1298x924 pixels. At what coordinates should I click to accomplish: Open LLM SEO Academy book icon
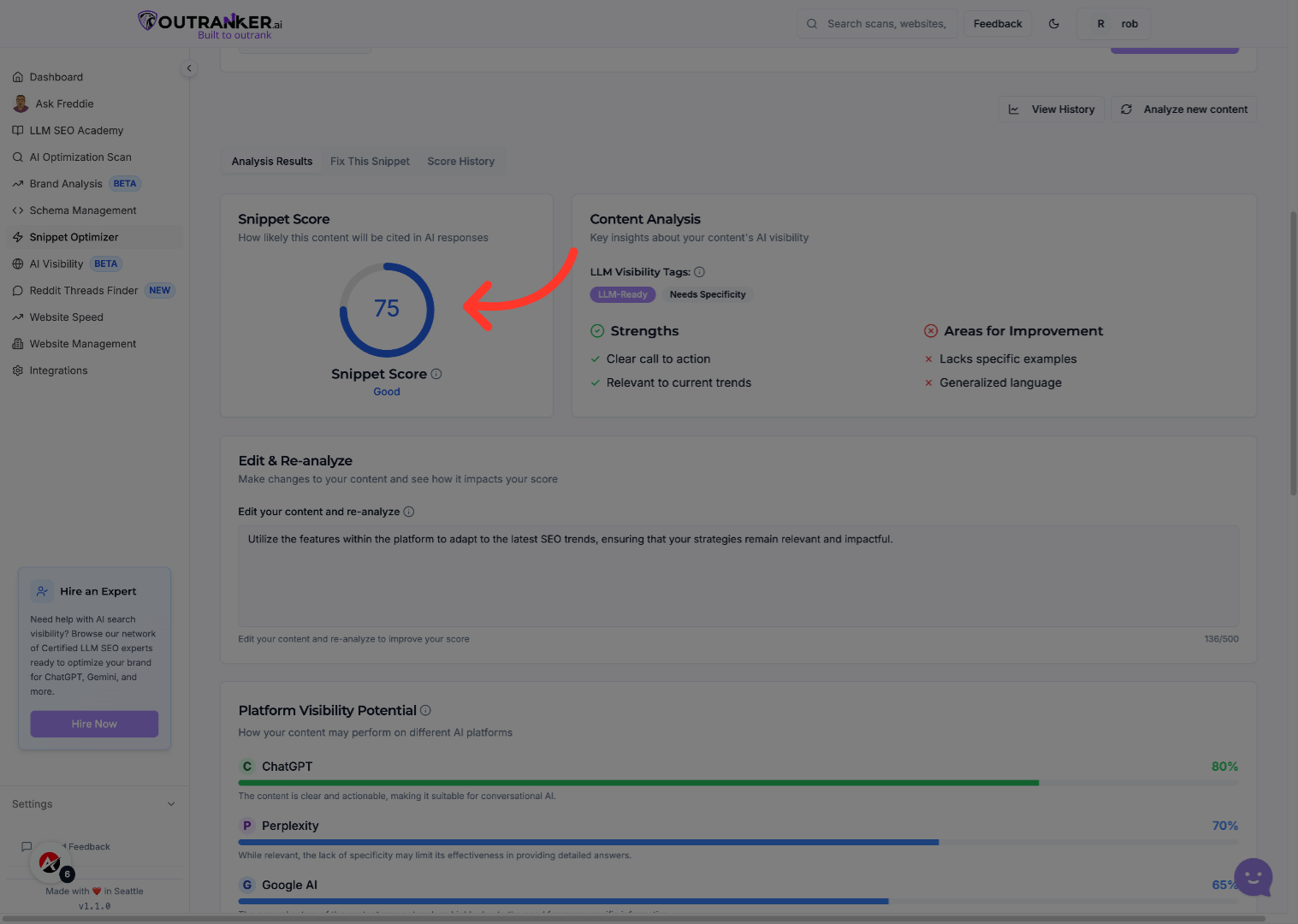(x=18, y=131)
